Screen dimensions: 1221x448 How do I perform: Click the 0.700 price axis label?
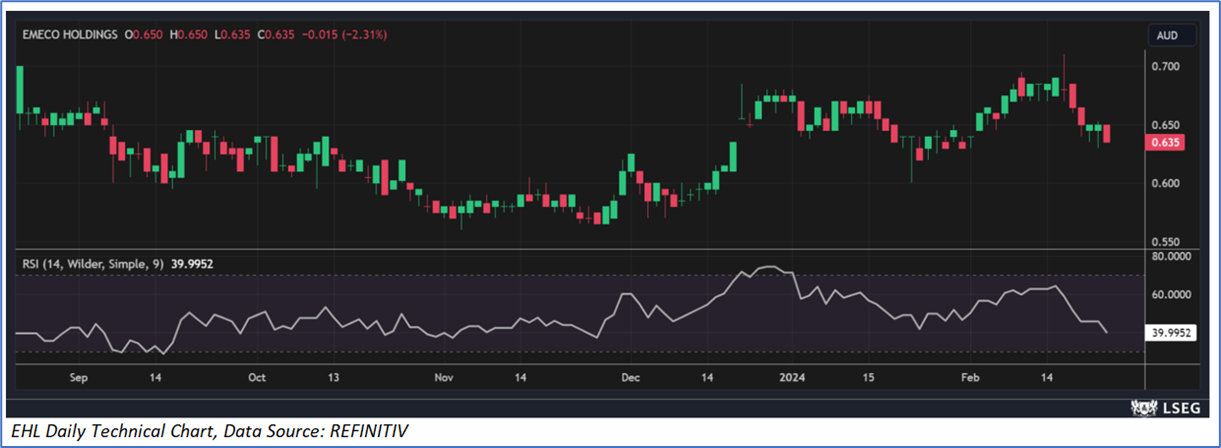click(x=1165, y=66)
